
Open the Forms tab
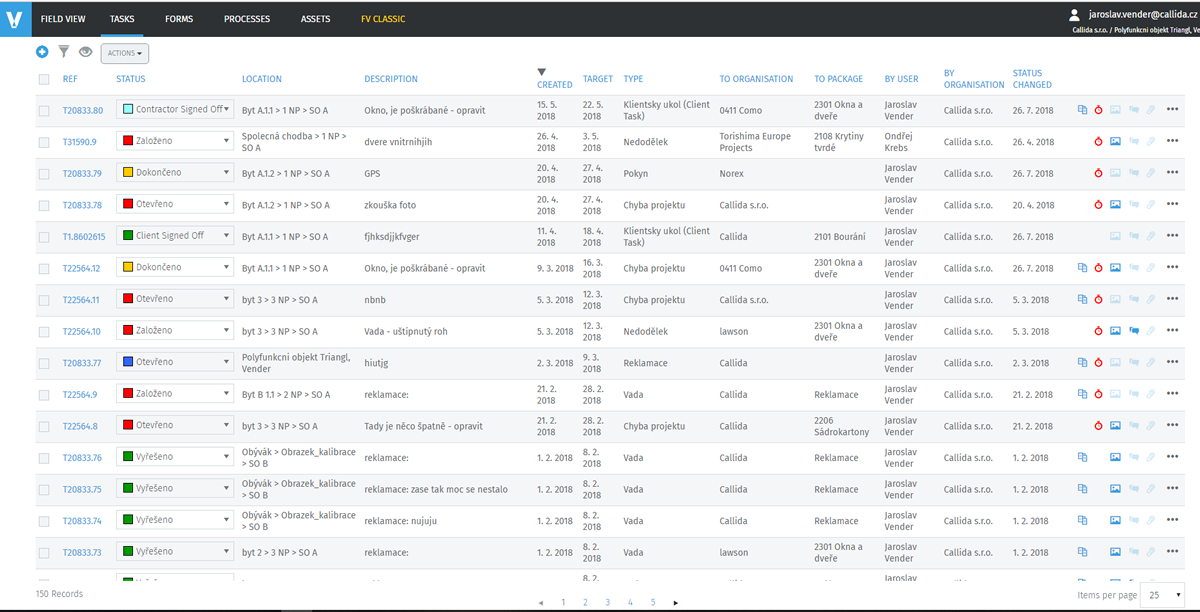[179, 19]
